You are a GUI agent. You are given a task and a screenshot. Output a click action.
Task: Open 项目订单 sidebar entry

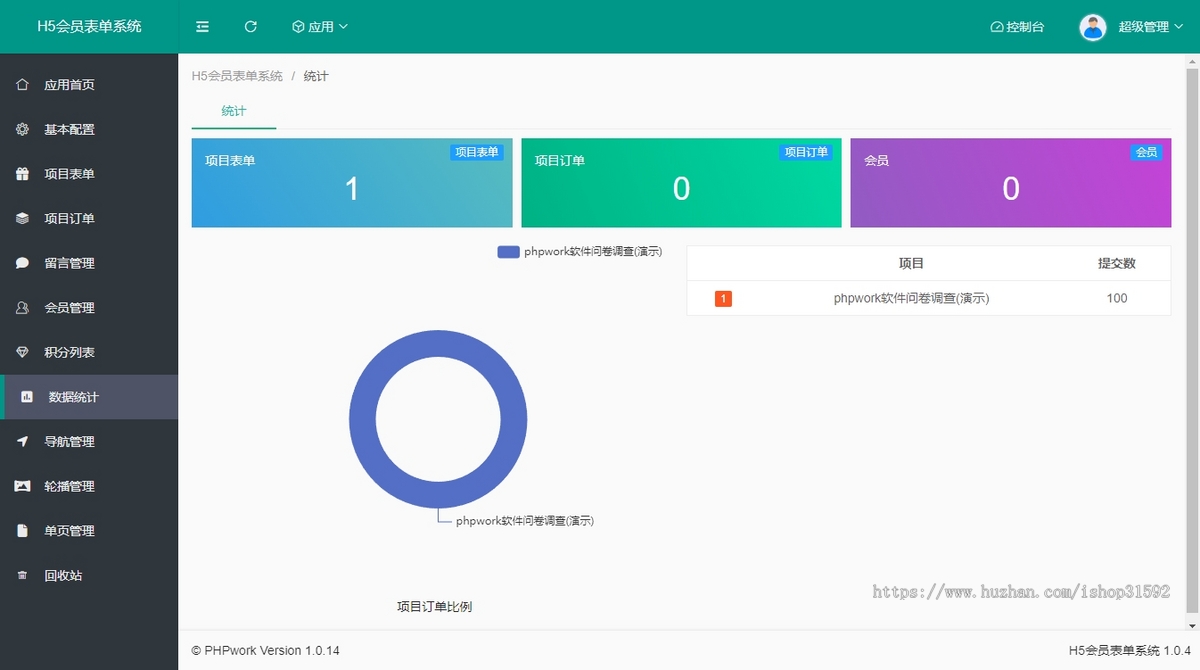[x=89, y=218]
